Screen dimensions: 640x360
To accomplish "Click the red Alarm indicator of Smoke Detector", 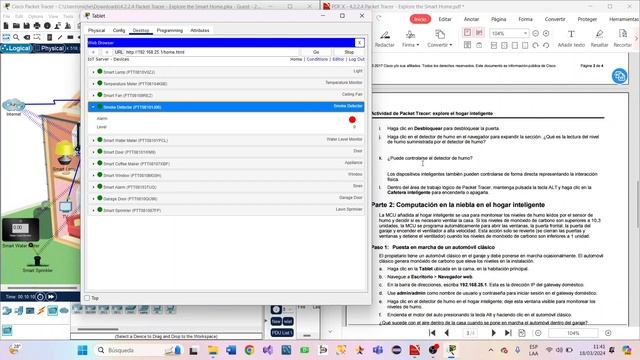I will (352, 120).
